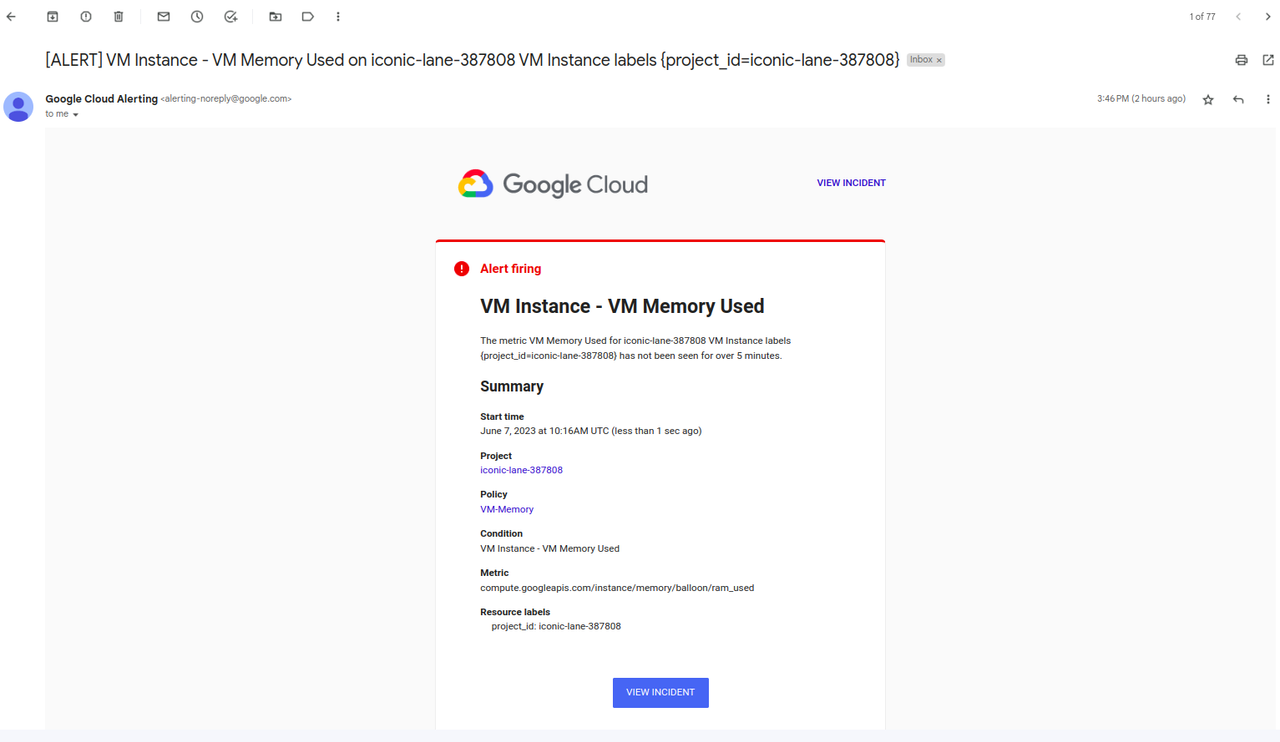Open the Labels icon

308,17
